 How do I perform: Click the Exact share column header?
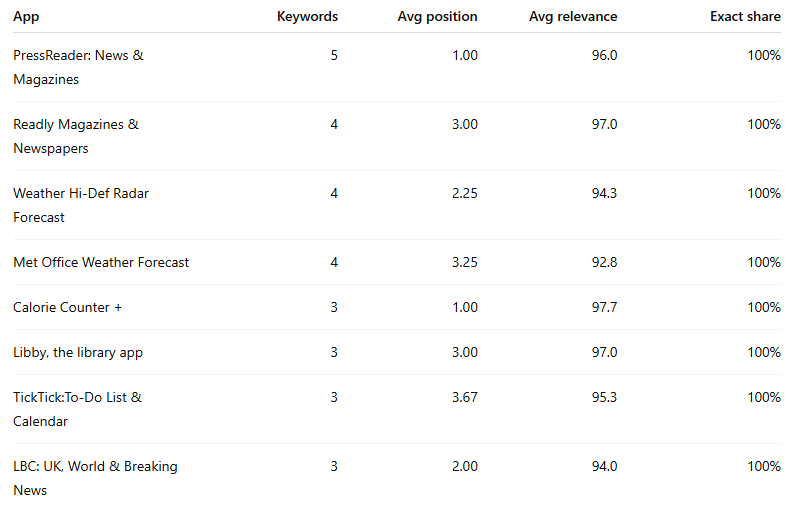(745, 16)
